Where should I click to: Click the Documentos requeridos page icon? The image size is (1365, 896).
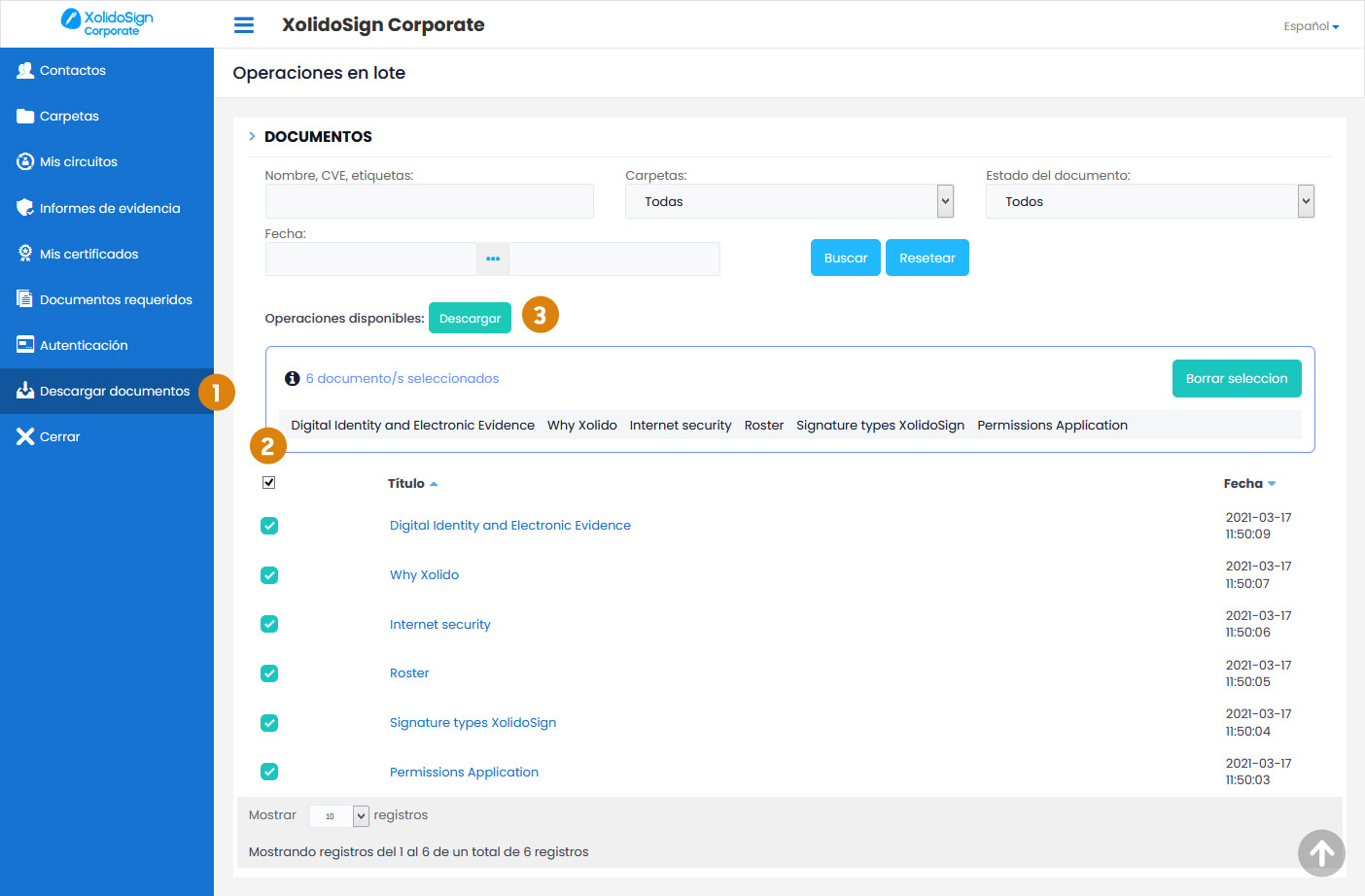click(25, 299)
